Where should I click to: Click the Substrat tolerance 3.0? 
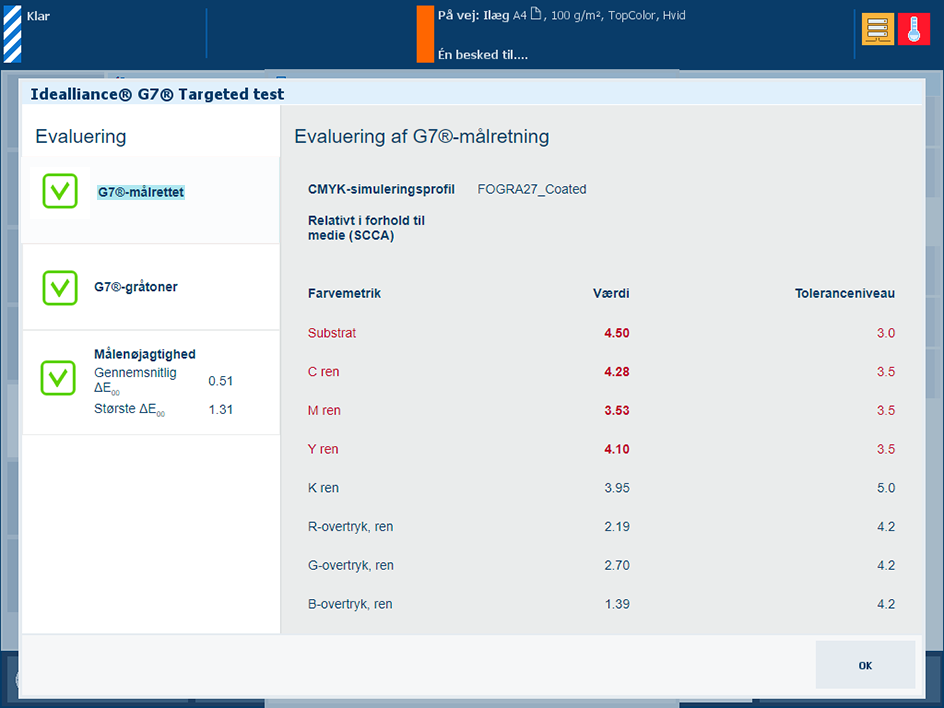[886, 333]
